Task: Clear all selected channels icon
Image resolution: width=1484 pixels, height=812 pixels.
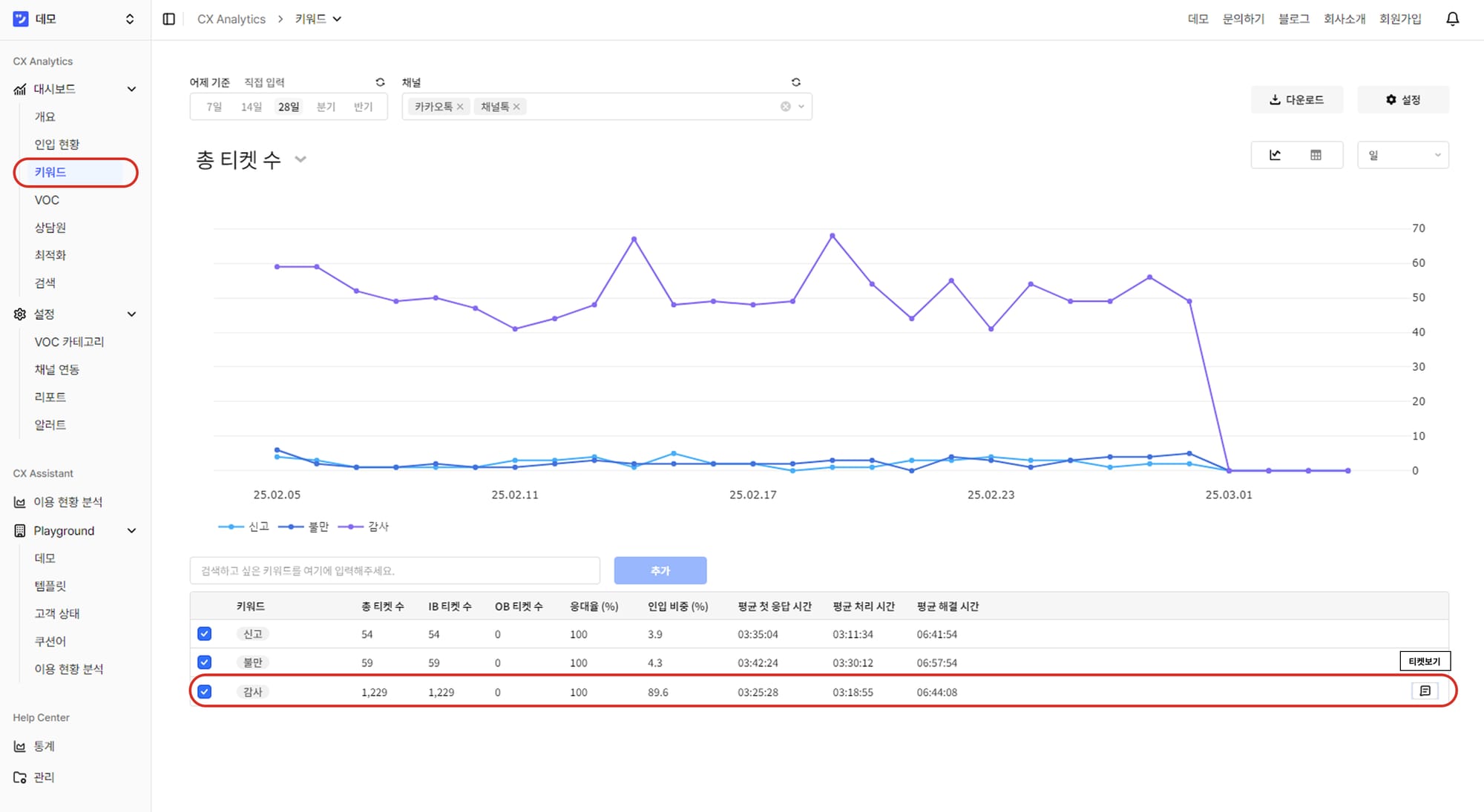Action: click(785, 107)
